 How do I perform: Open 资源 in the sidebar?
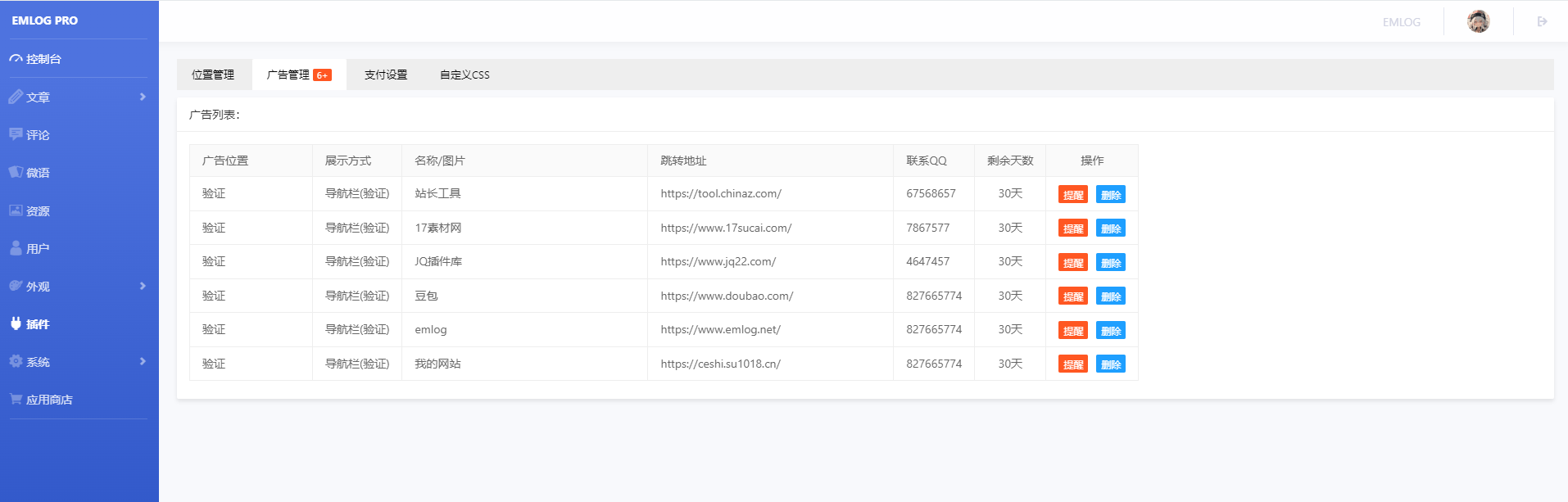(x=38, y=211)
